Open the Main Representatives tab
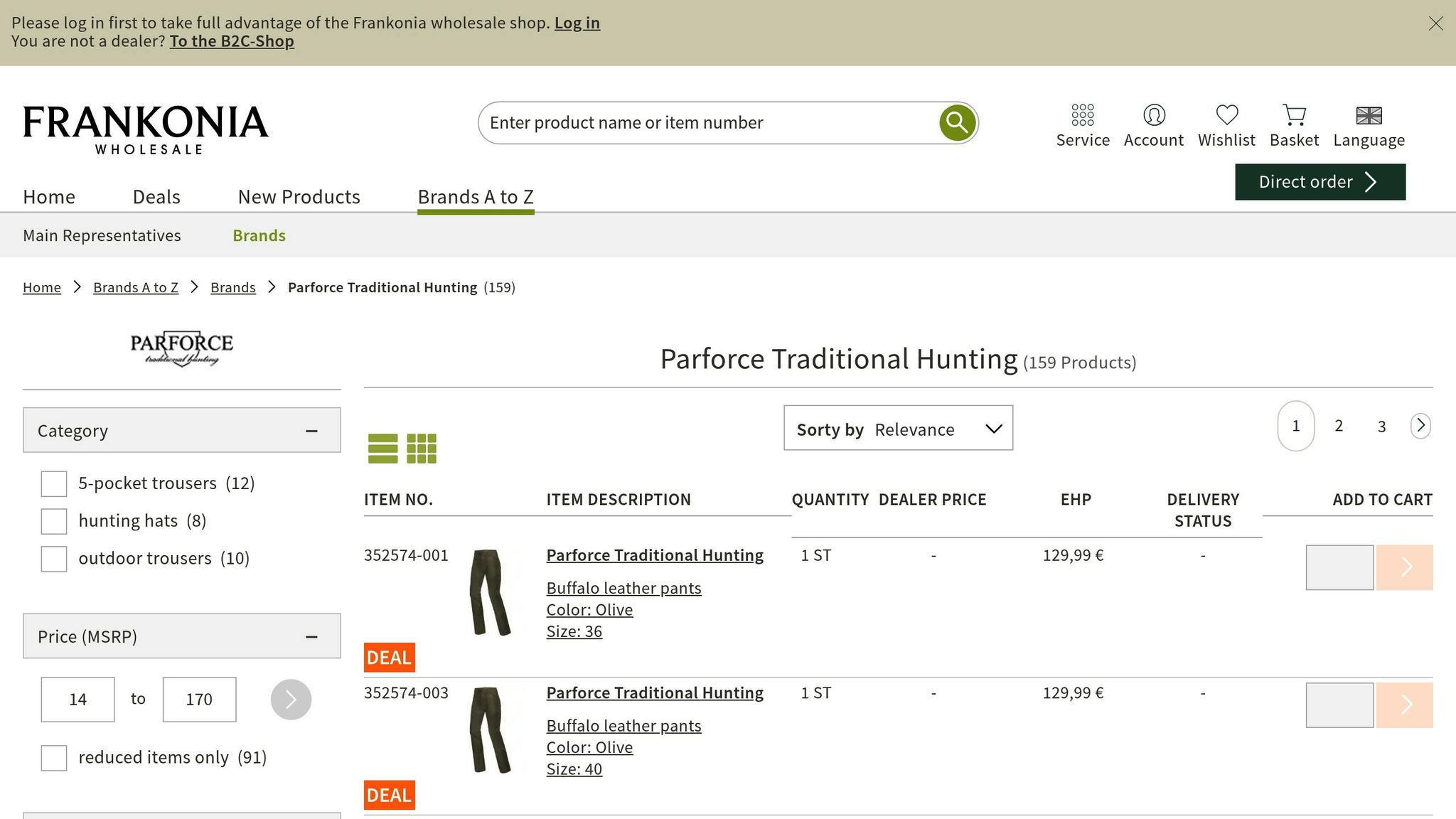1456x819 pixels. [x=102, y=235]
